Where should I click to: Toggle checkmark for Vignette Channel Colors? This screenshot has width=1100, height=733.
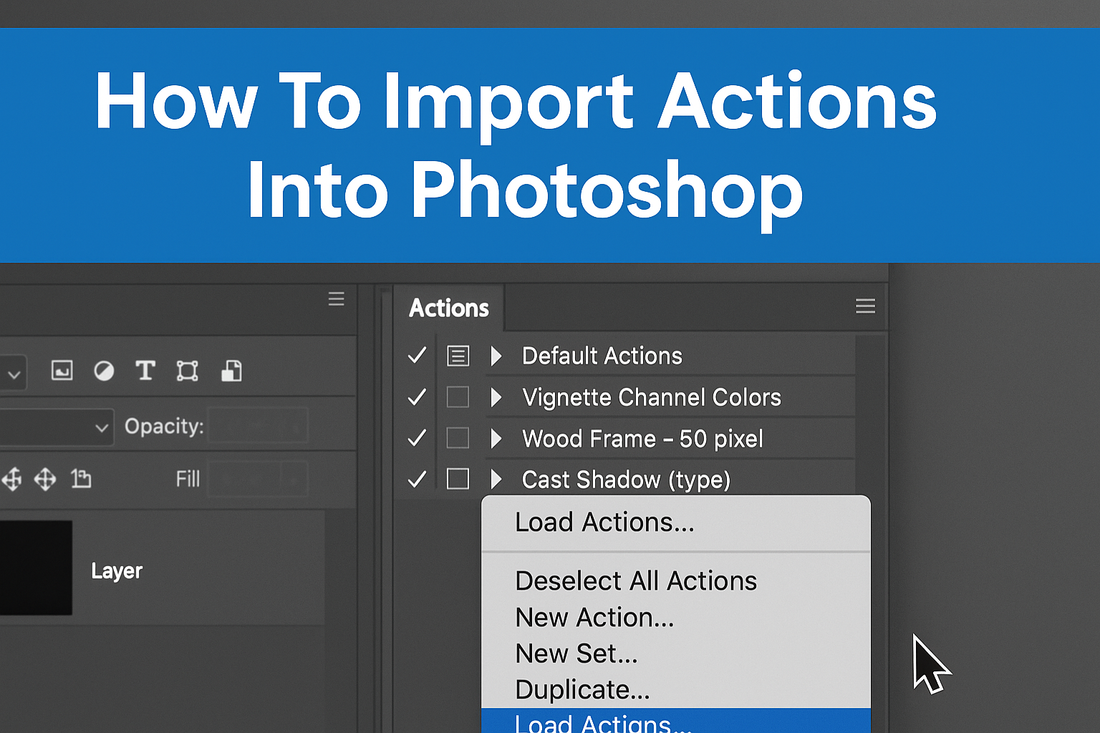[417, 397]
